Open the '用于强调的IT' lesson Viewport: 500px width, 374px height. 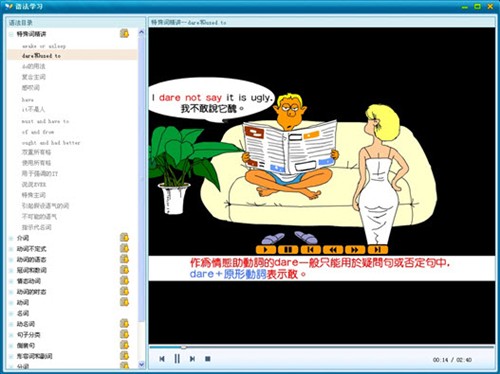click(x=40, y=173)
